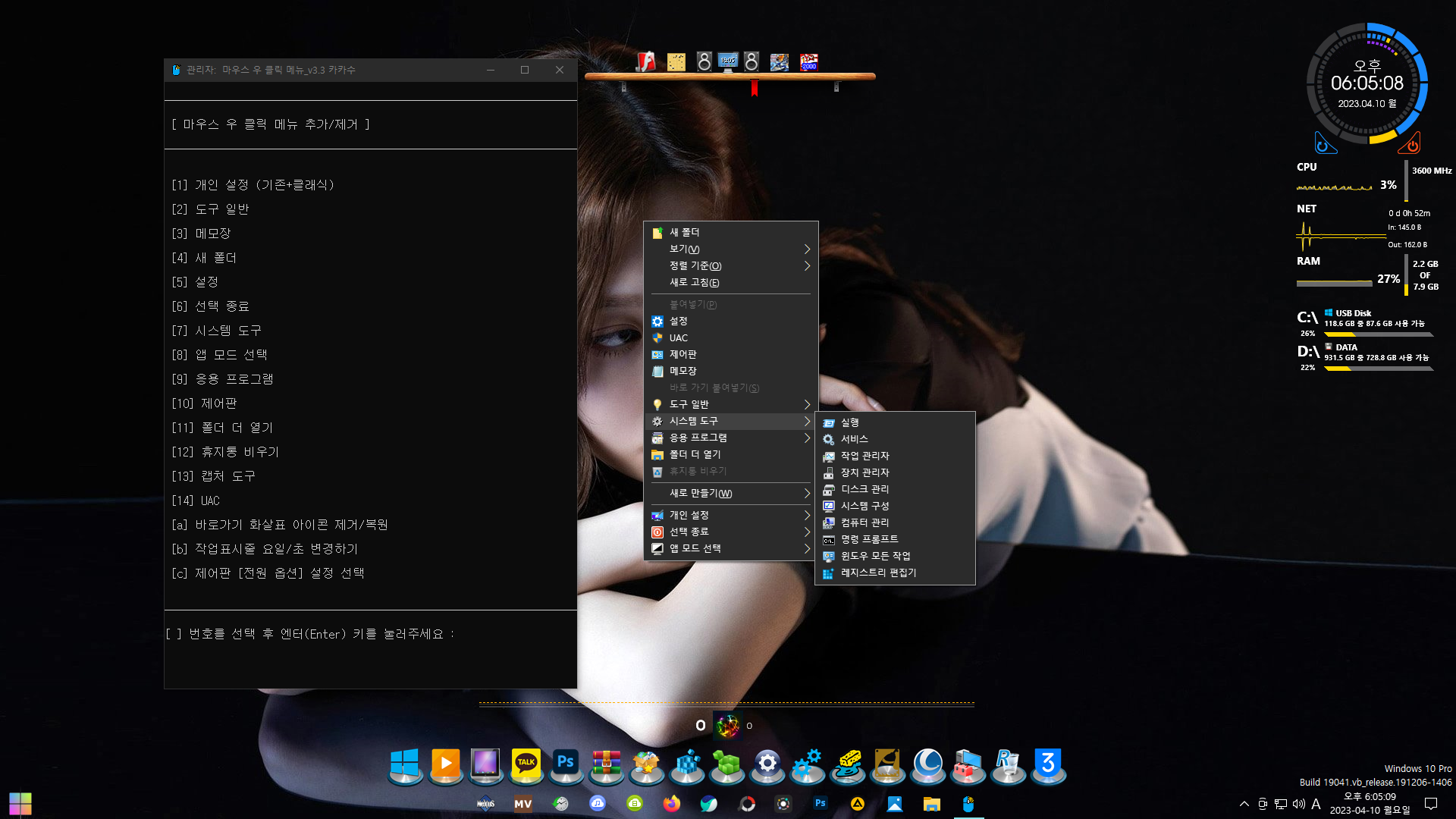Open the green cubes dock icon
1456x819 pixels.
click(x=727, y=764)
